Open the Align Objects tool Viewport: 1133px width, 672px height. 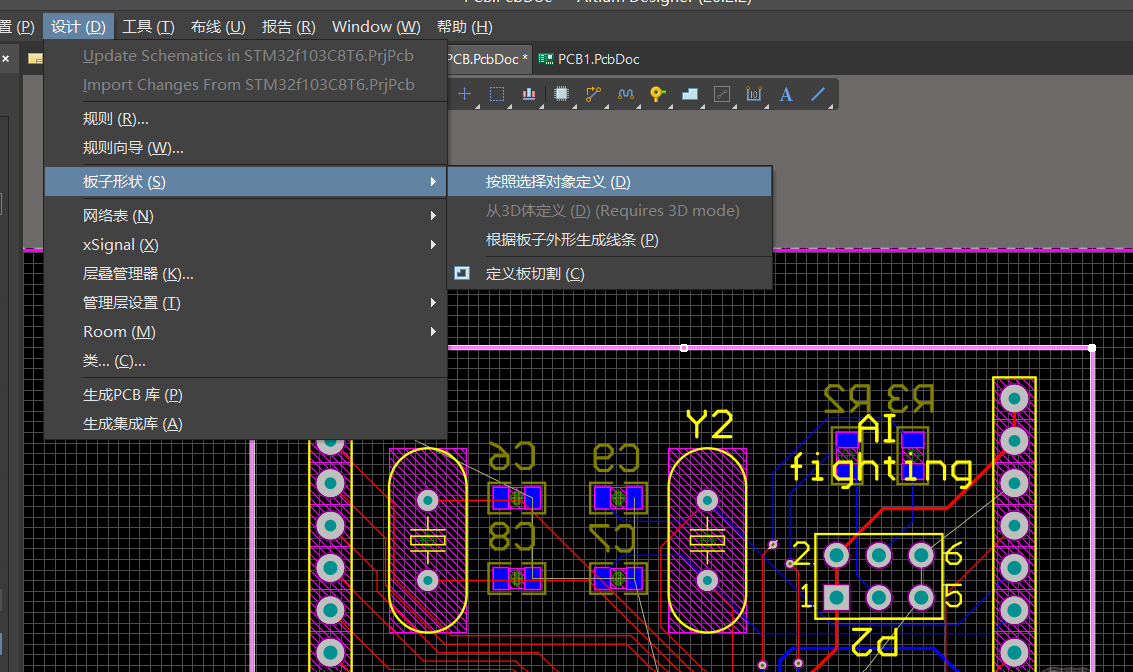click(x=529, y=94)
